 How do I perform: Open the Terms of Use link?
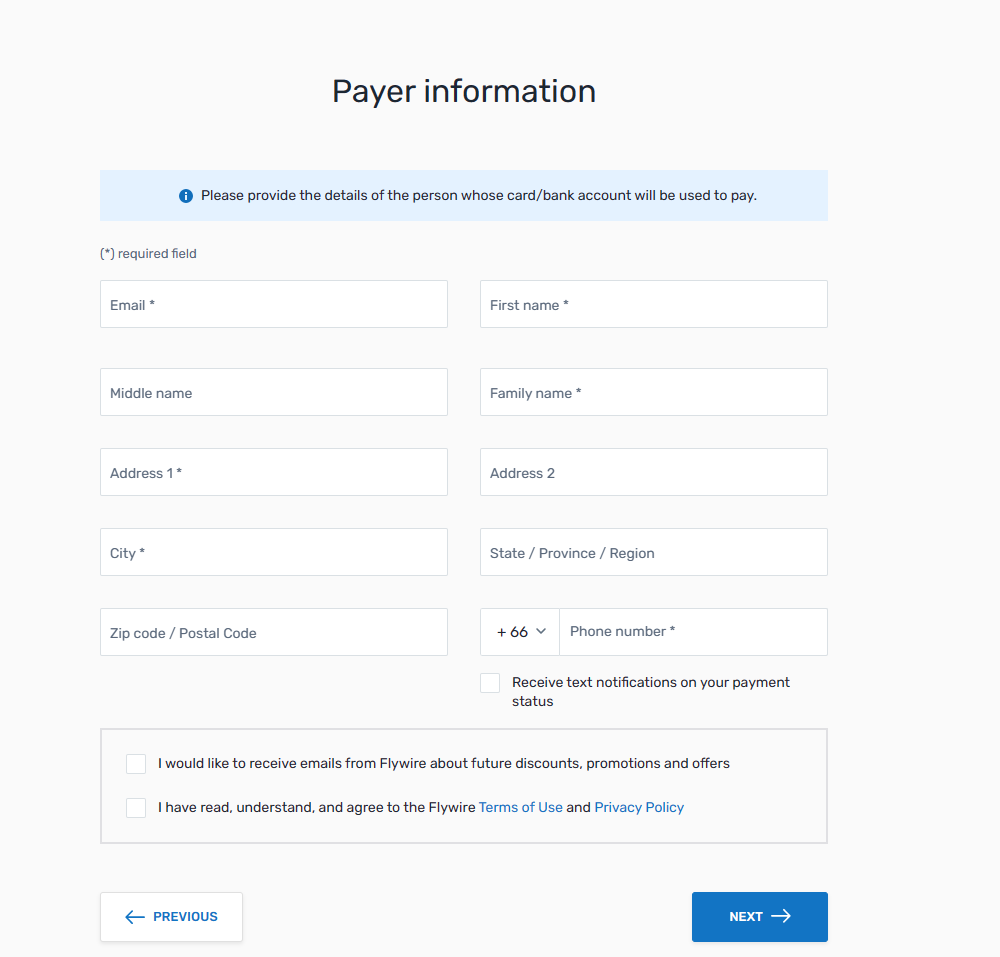520,807
